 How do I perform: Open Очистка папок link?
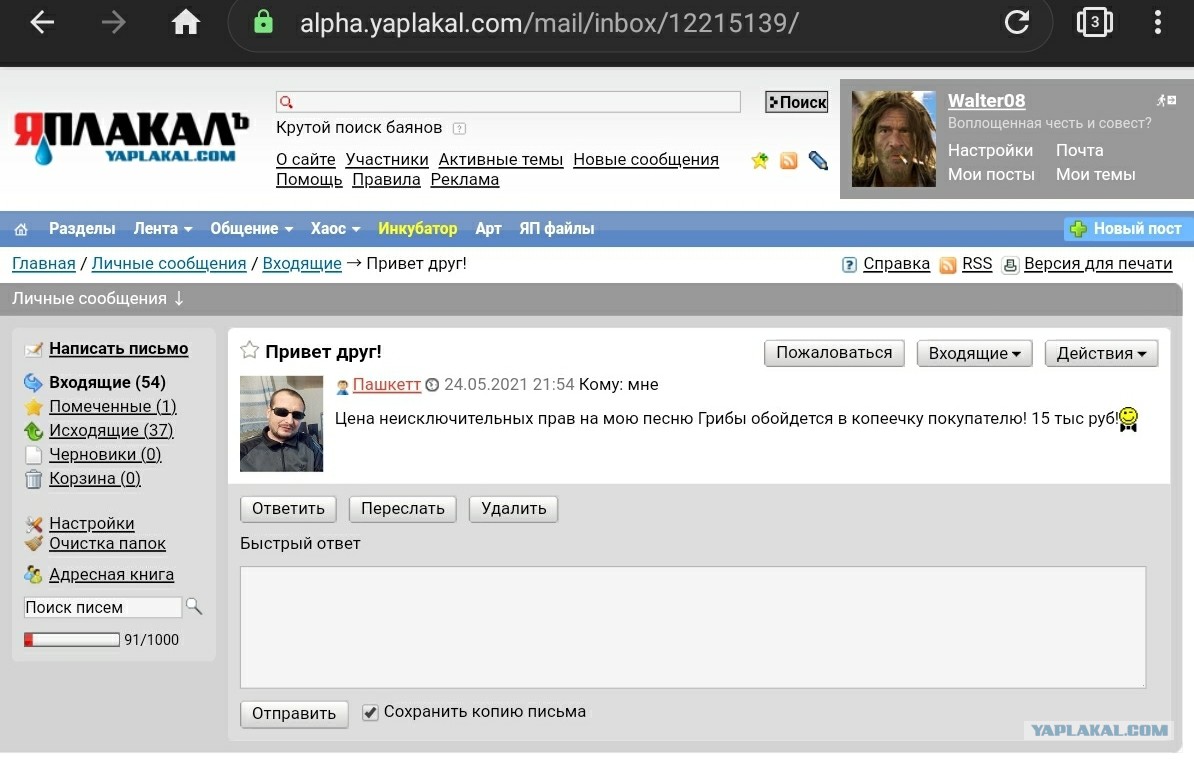tap(107, 544)
